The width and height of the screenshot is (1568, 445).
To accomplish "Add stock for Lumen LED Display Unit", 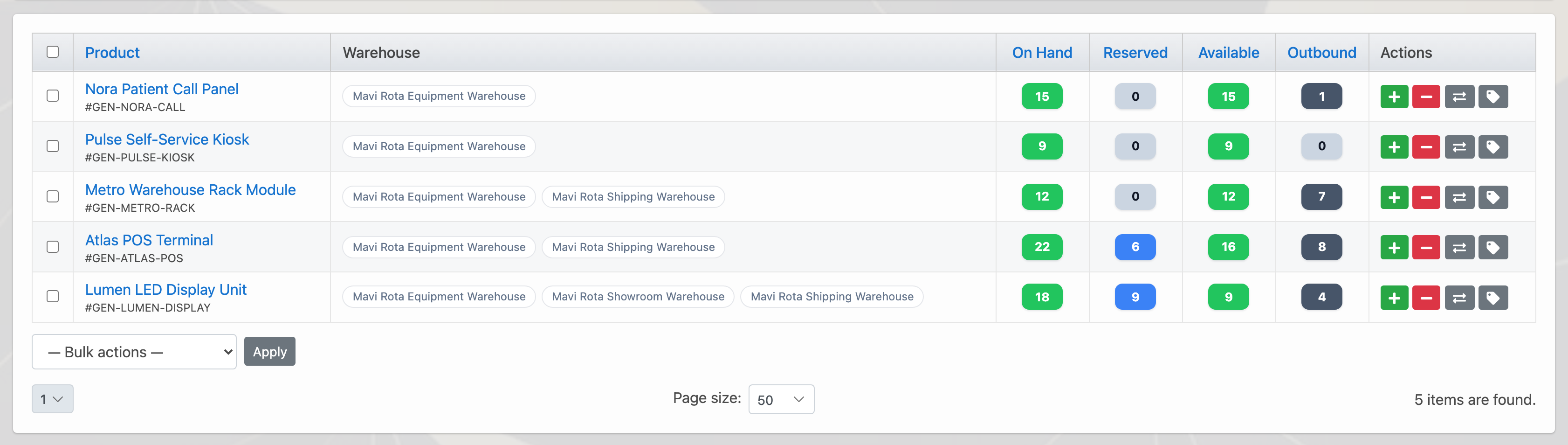I will point(1394,298).
